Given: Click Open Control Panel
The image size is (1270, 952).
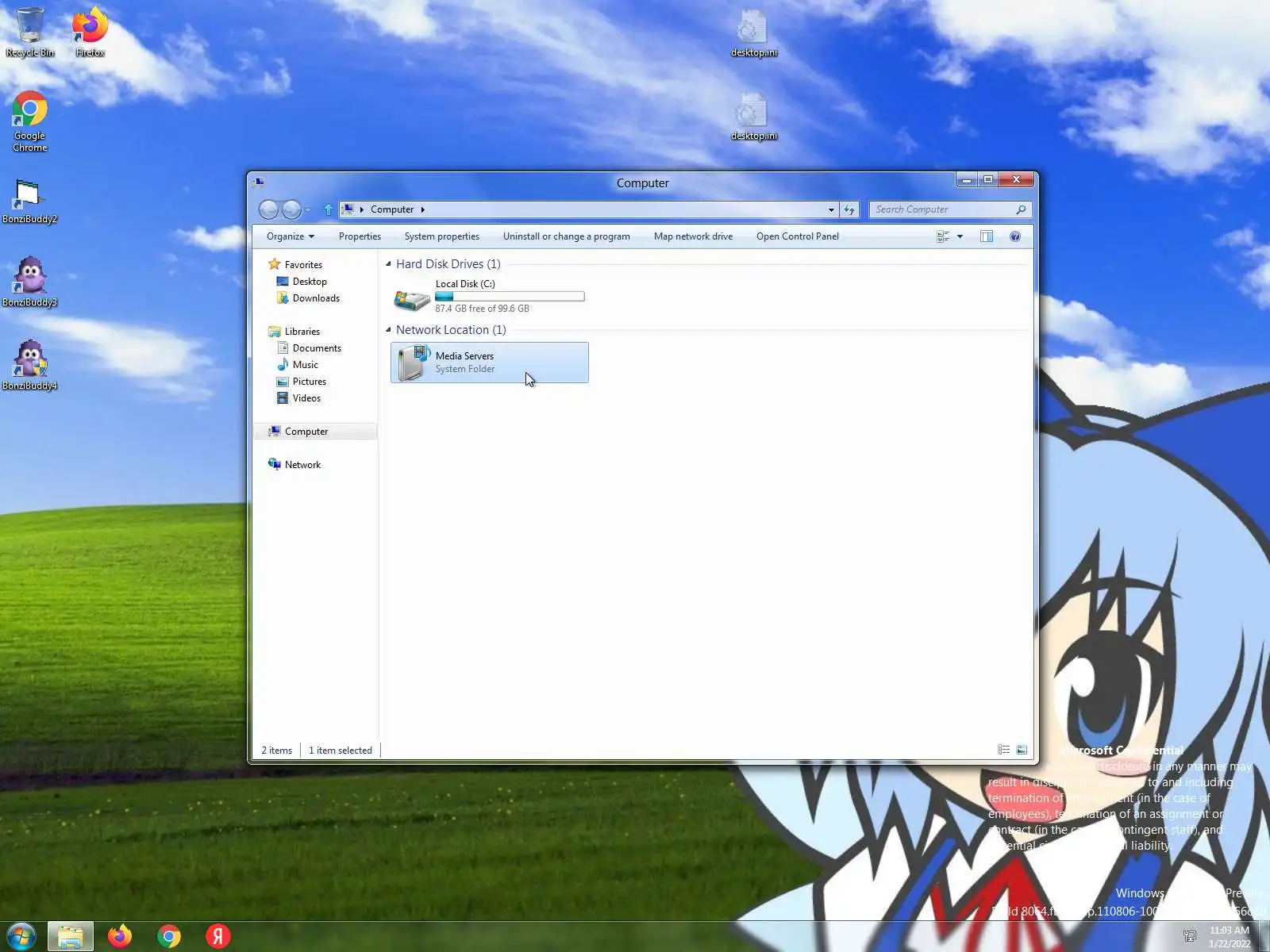Looking at the screenshot, I should pyautogui.click(x=798, y=236).
